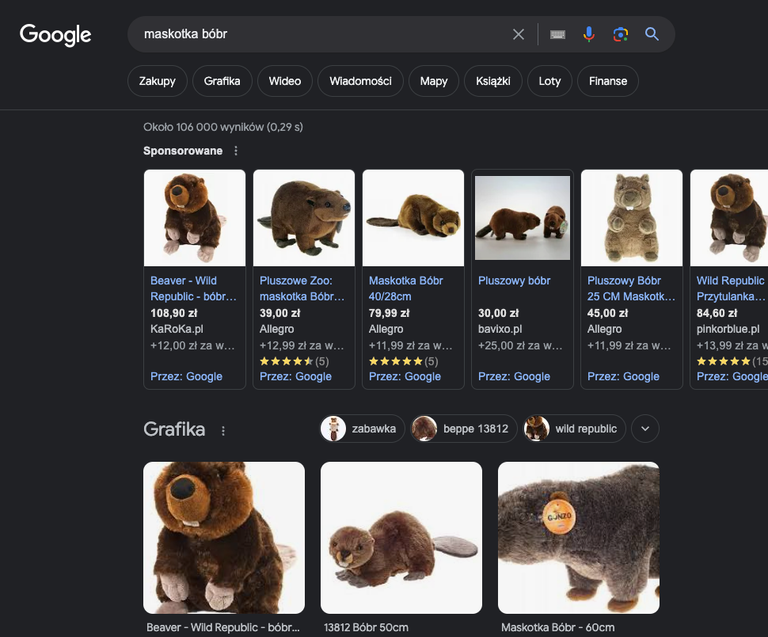Start voice search with the microphone icon
768x637 pixels.
589,34
